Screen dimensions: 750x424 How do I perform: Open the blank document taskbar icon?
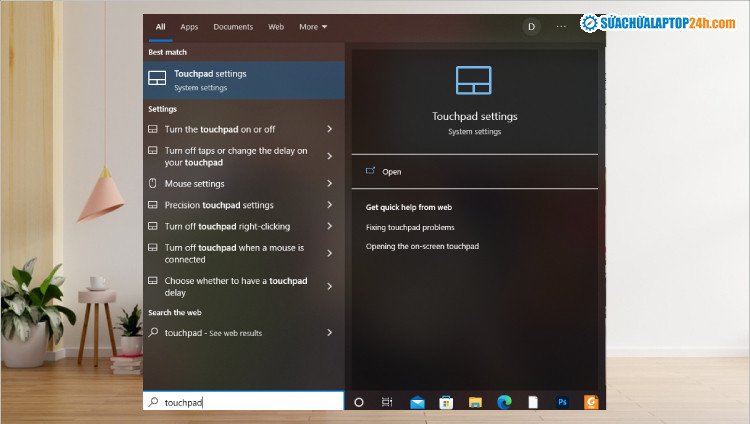pyautogui.click(x=533, y=402)
